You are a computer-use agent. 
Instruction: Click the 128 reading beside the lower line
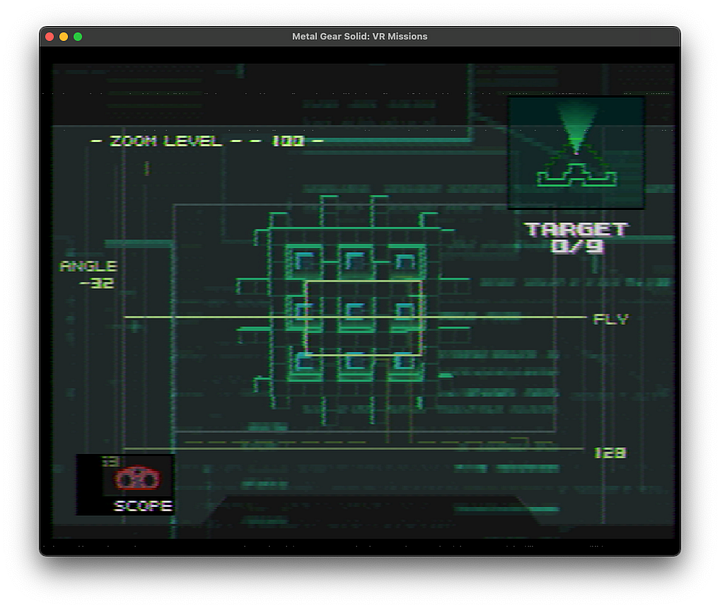click(x=610, y=453)
